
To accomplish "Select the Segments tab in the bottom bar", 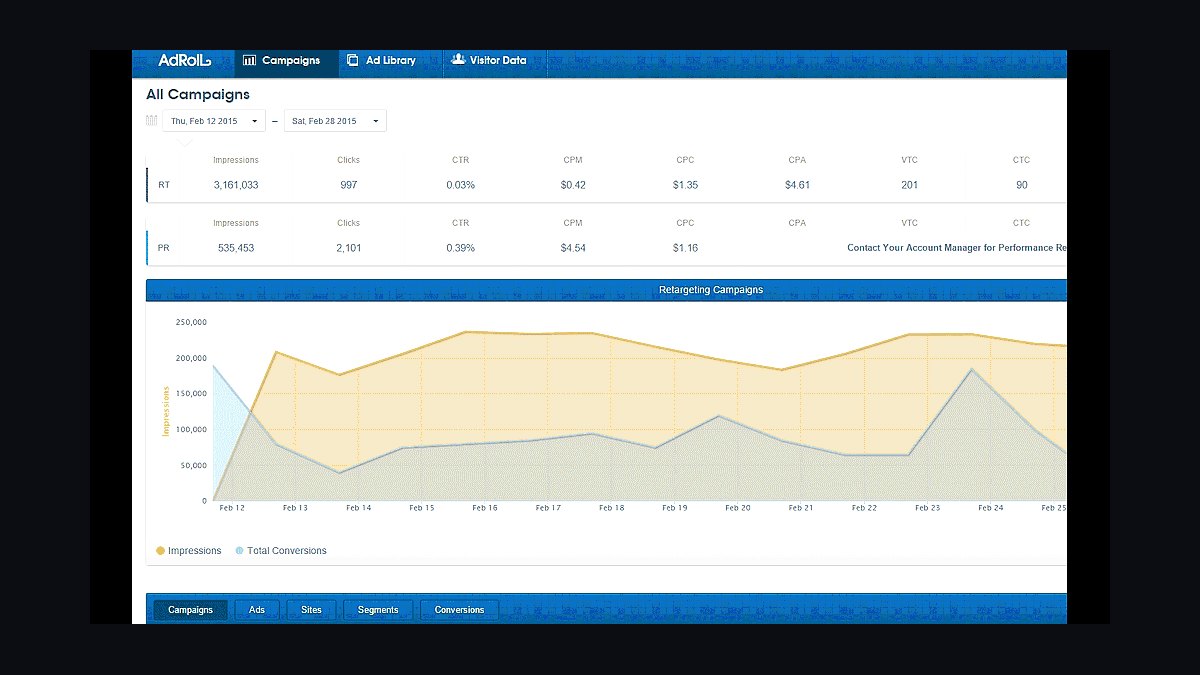I will pos(378,610).
